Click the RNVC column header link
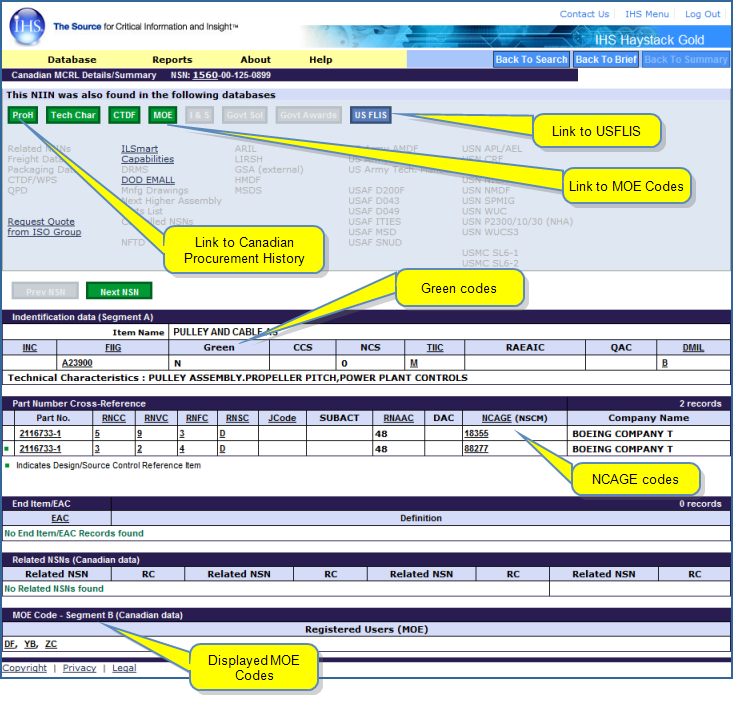This screenshot has width=733, height=705. [156, 418]
